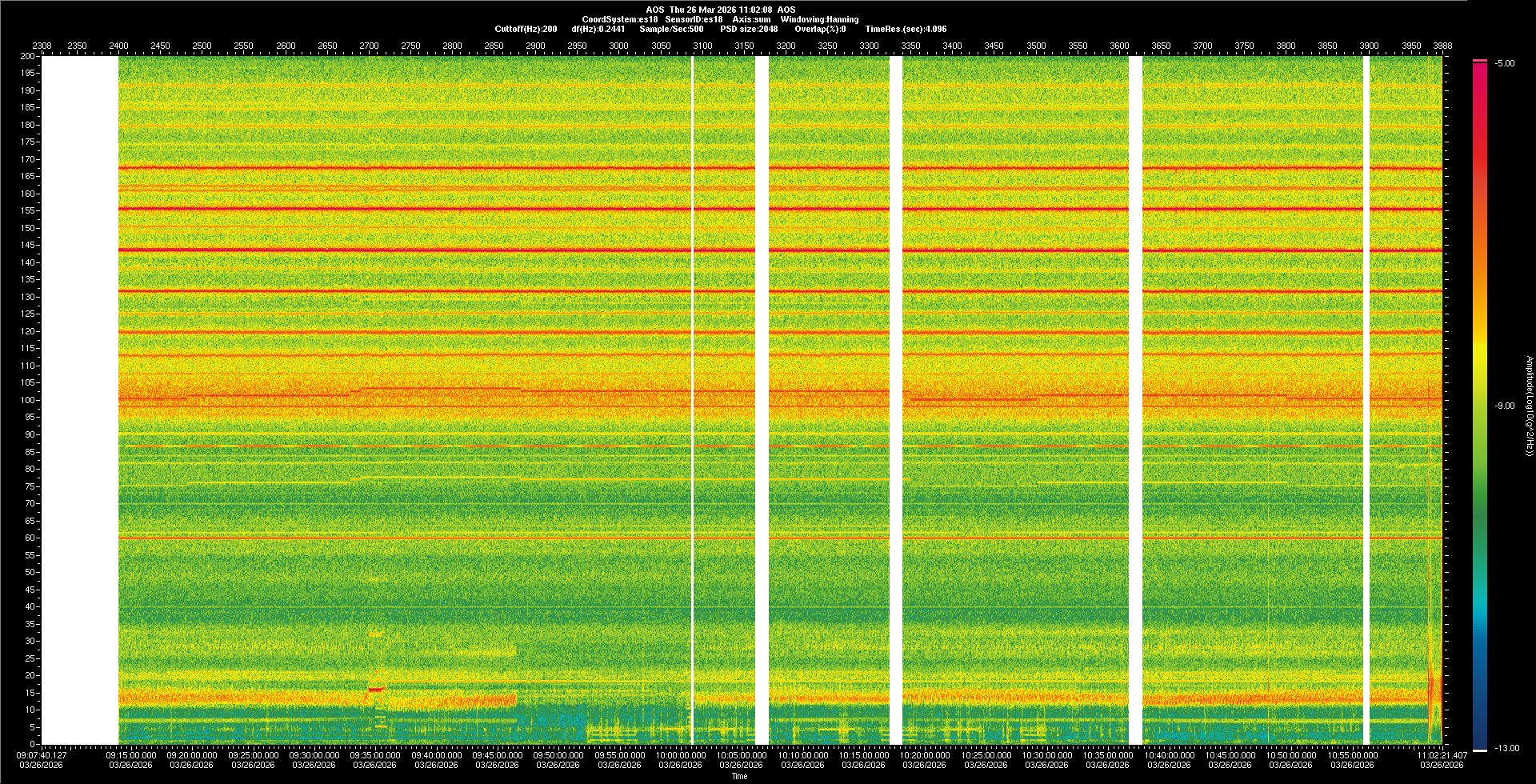Click the lower limit marker of the color scale at -13.00
Viewport: 1536px width, 784px height.
(1480, 750)
